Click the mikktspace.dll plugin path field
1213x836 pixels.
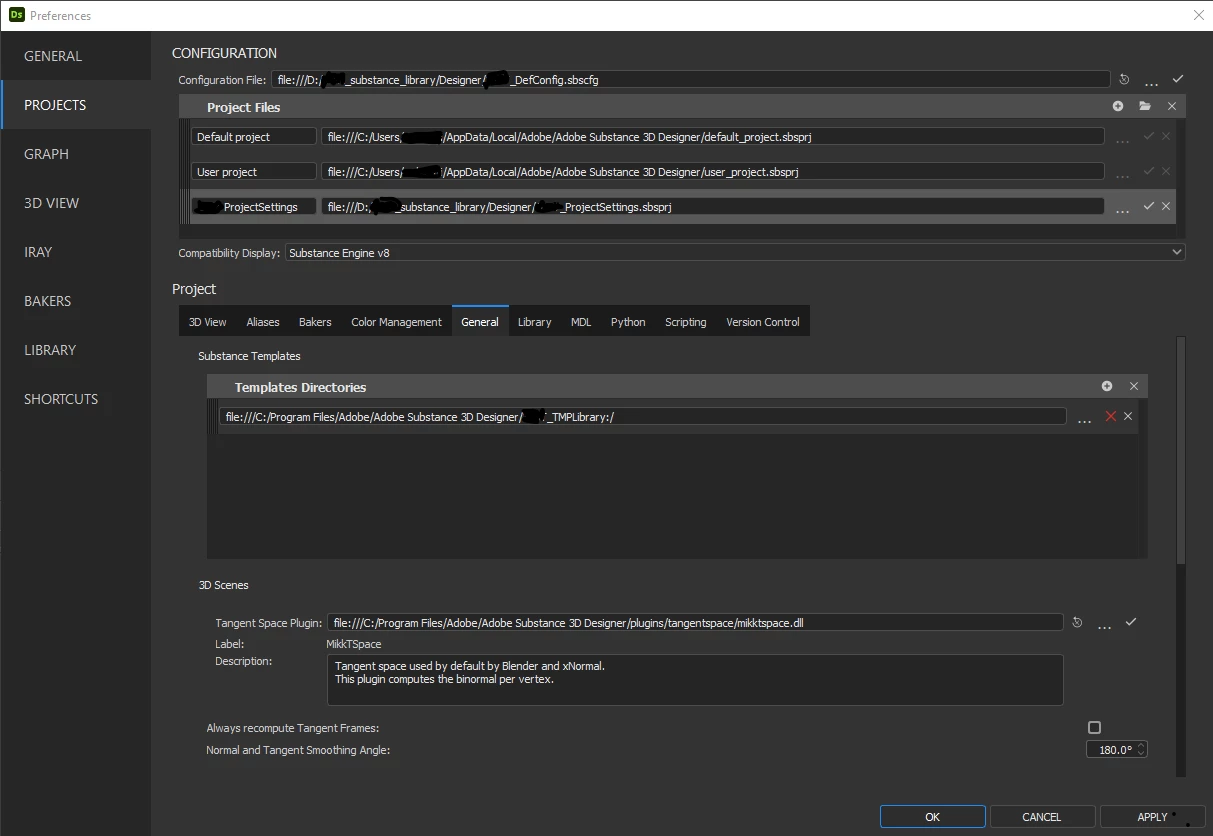[695, 623]
